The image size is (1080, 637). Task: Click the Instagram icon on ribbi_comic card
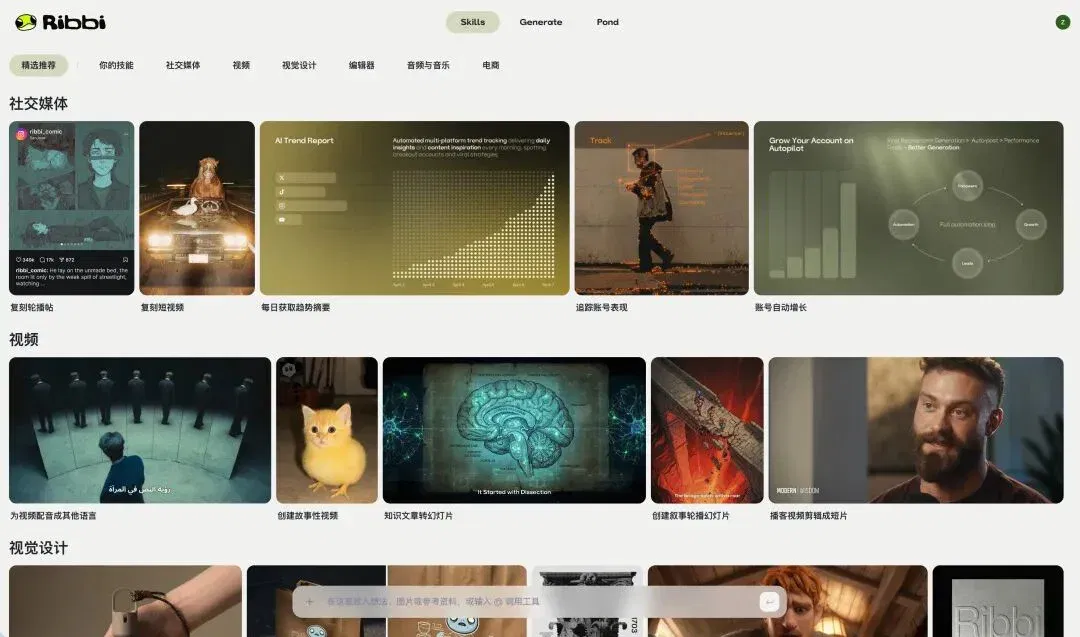tap(21, 134)
